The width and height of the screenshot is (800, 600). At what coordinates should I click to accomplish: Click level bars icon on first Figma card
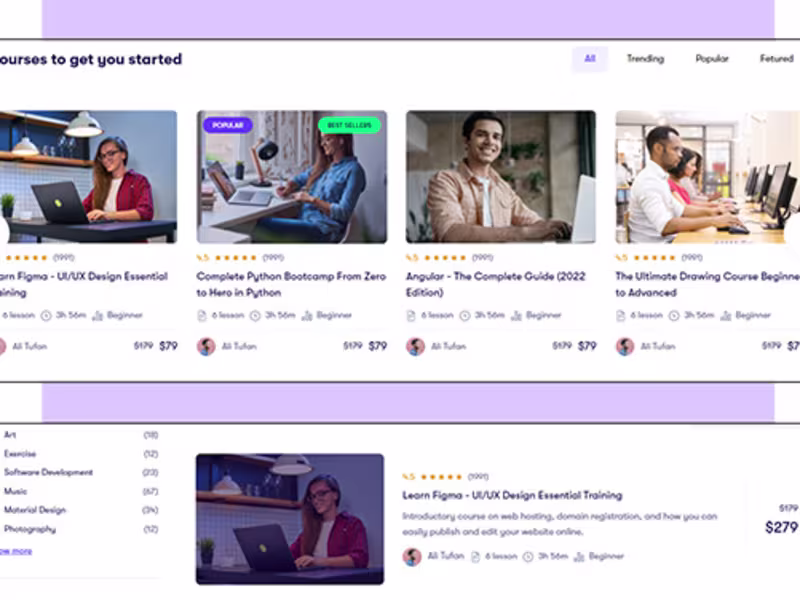pos(97,316)
